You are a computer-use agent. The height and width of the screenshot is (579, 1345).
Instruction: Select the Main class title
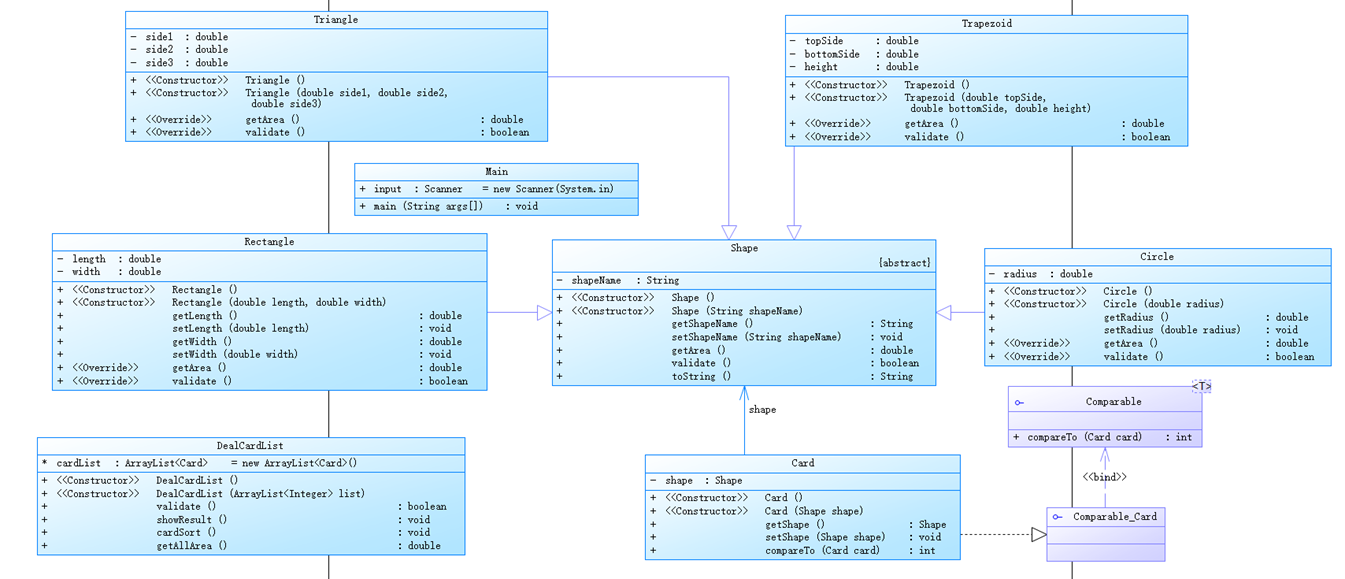click(497, 172)
